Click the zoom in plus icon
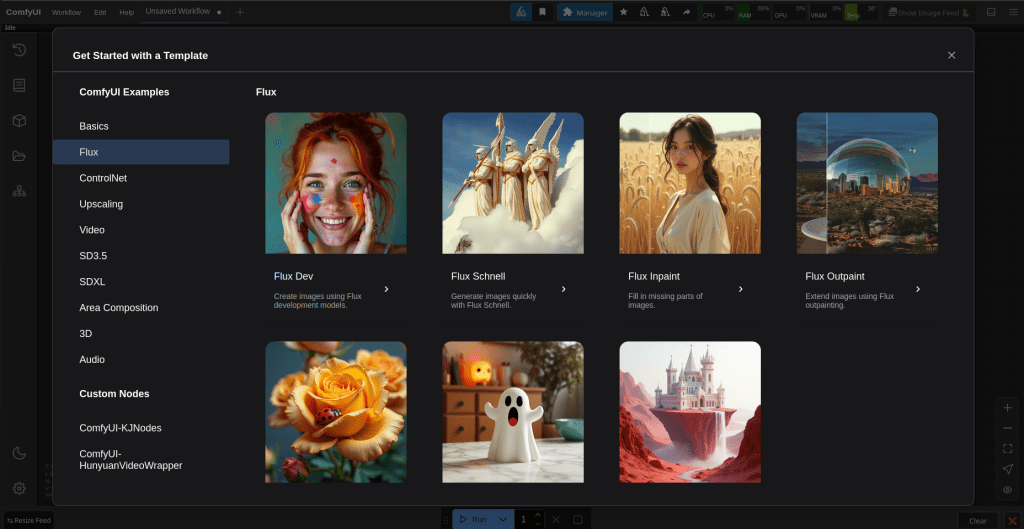This screenshot has height=529, width=1024. (1007, 408)
